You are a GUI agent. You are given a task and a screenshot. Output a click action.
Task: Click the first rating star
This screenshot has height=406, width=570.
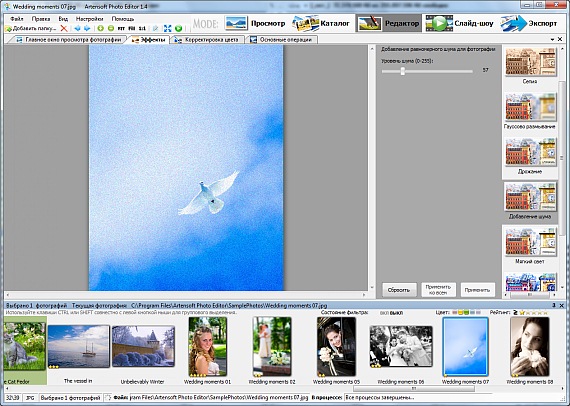pos(522,312)
